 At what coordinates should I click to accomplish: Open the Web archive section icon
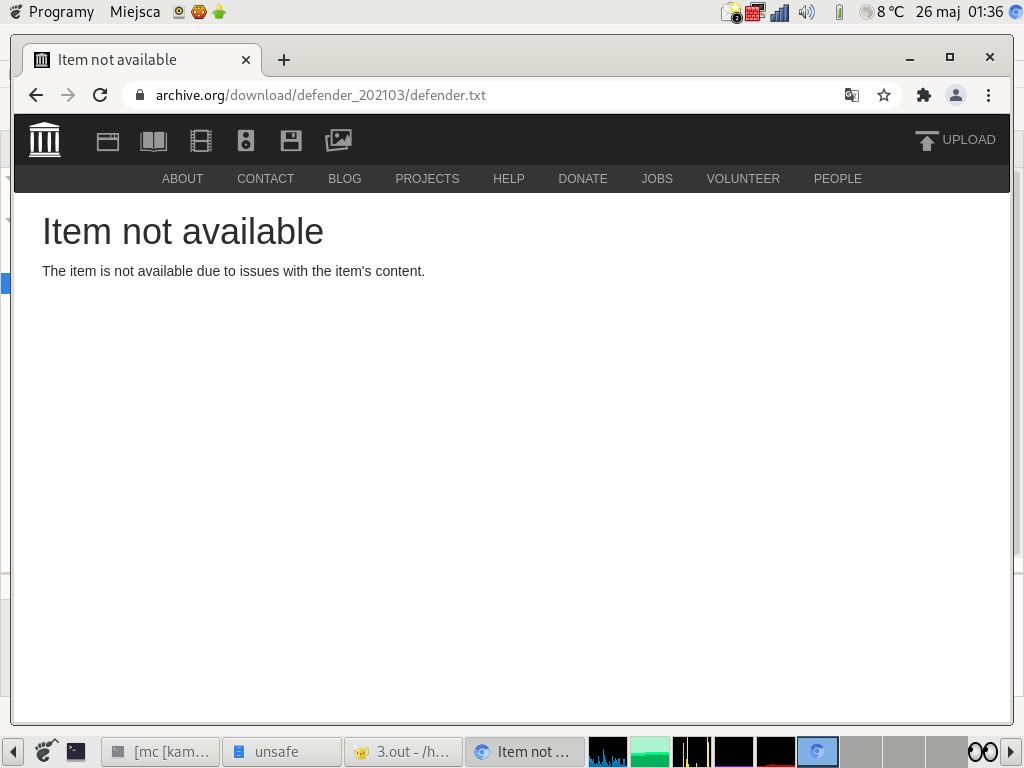[107, 140]
